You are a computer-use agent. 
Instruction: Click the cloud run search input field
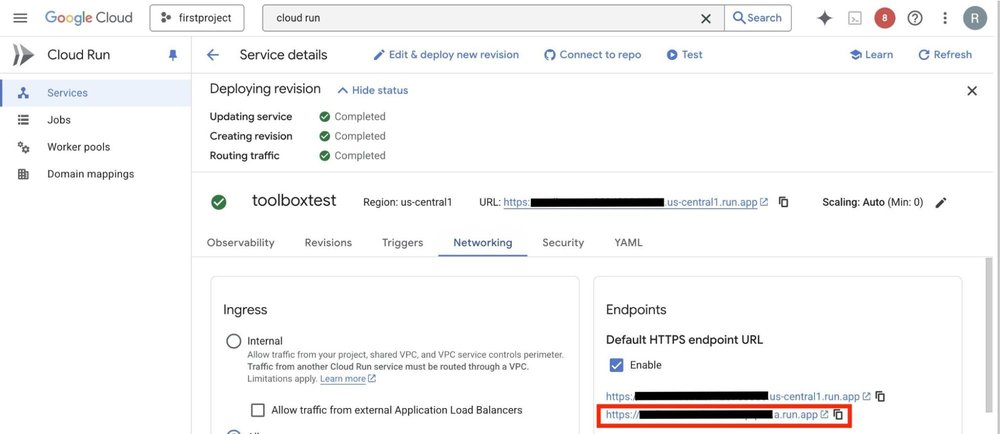[480, 18]
